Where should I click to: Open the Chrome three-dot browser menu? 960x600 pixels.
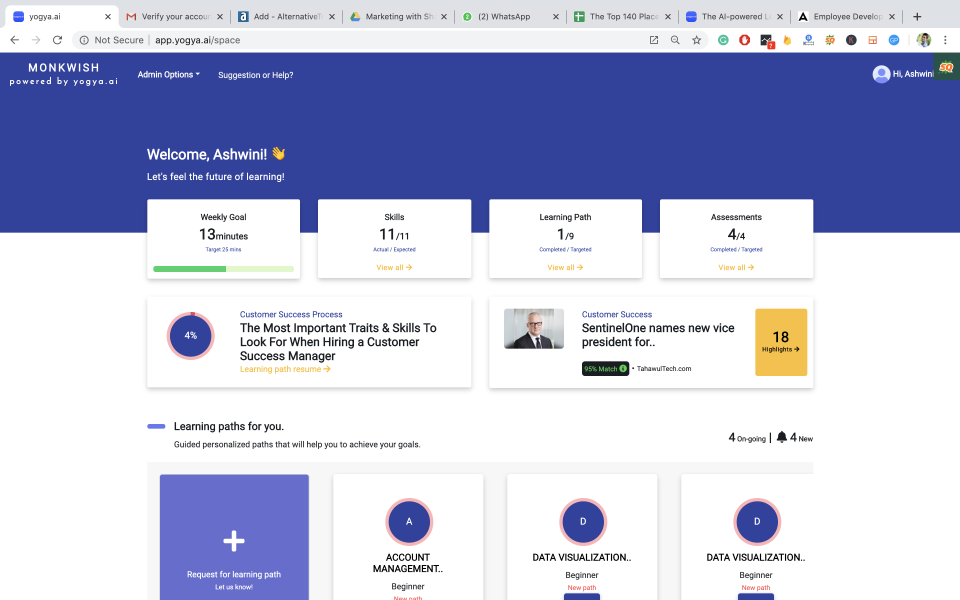point(944,40)
